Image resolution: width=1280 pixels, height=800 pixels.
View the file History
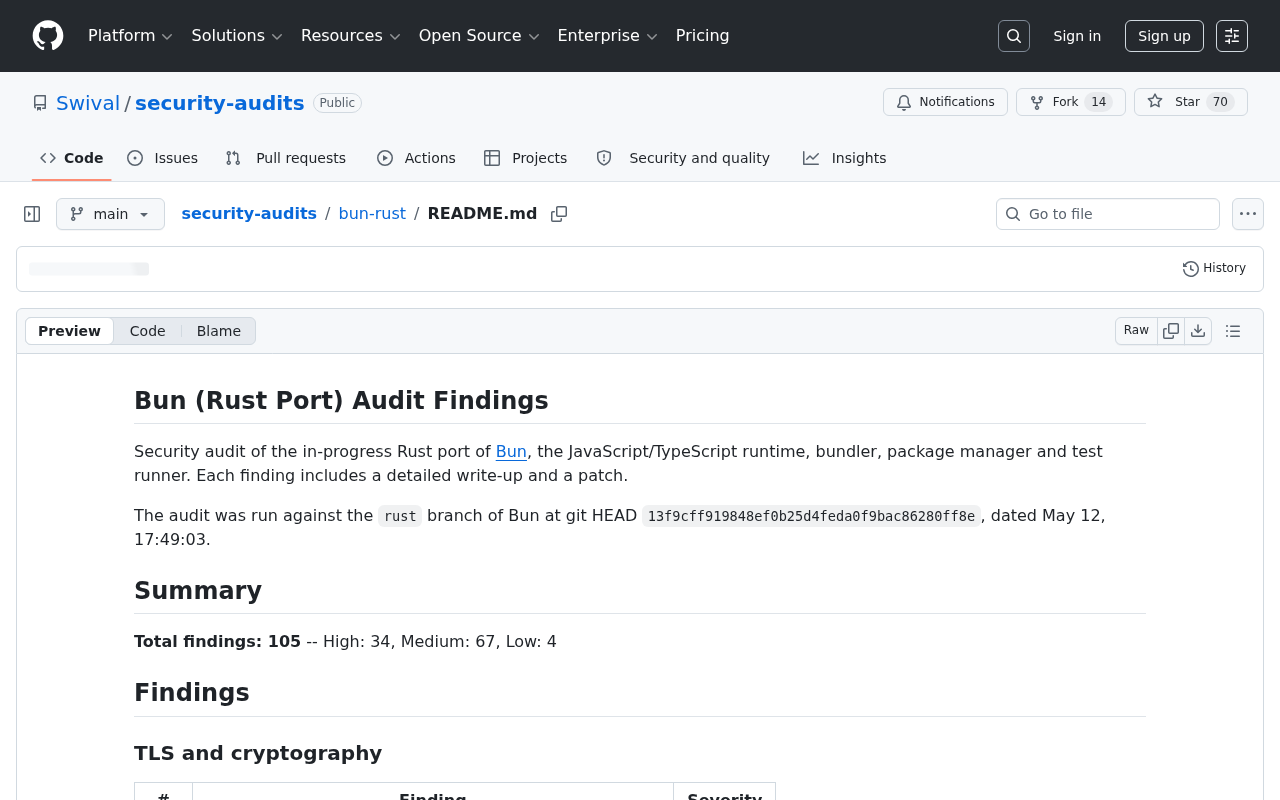click(x=1214, y=268)
